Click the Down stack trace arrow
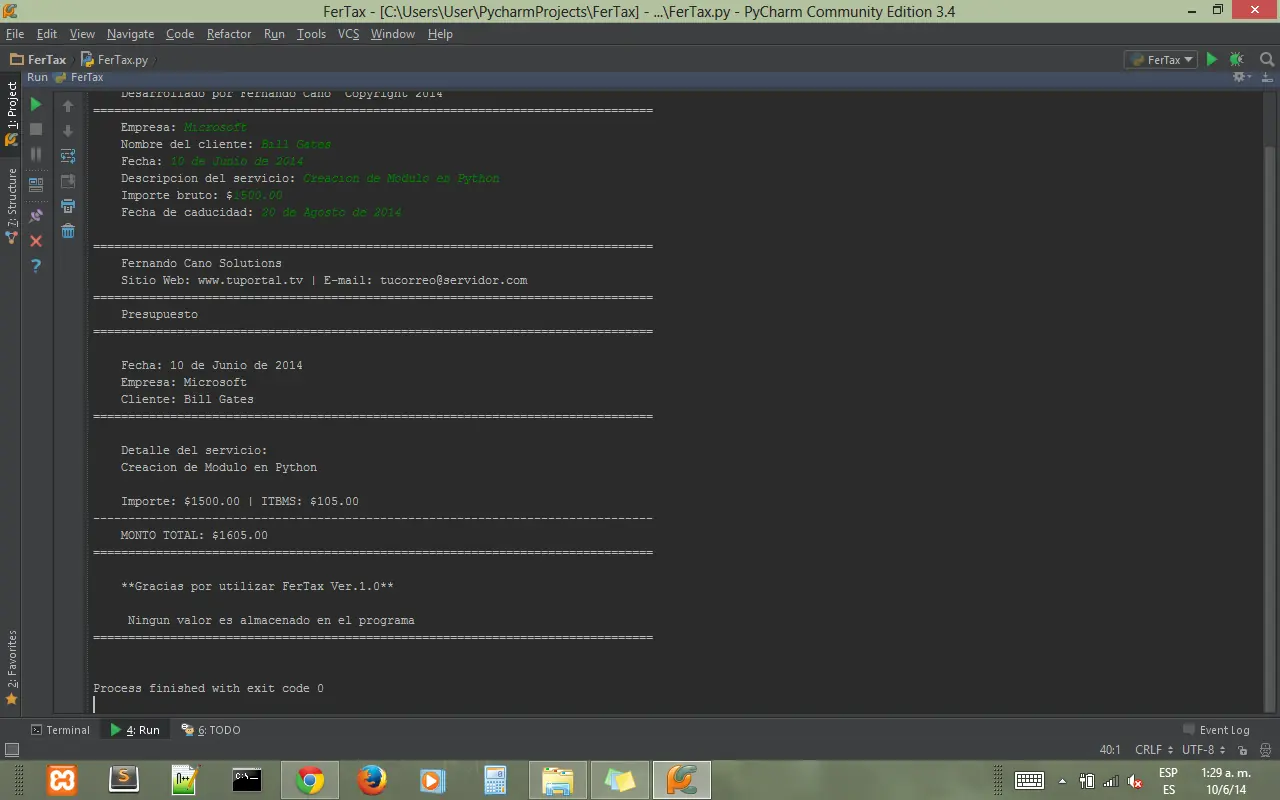The width and height of the screenshot is (1280, 800). [68, 130]
